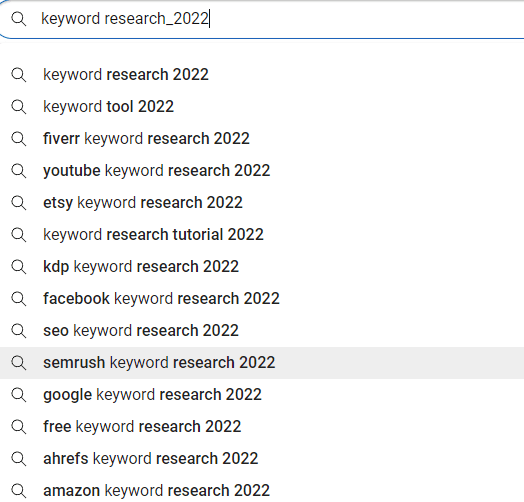The height and width of the screenshot is (502, 524).
Task: Click search icon beside free keyword suggestion
Action: (x=18, y=427)
